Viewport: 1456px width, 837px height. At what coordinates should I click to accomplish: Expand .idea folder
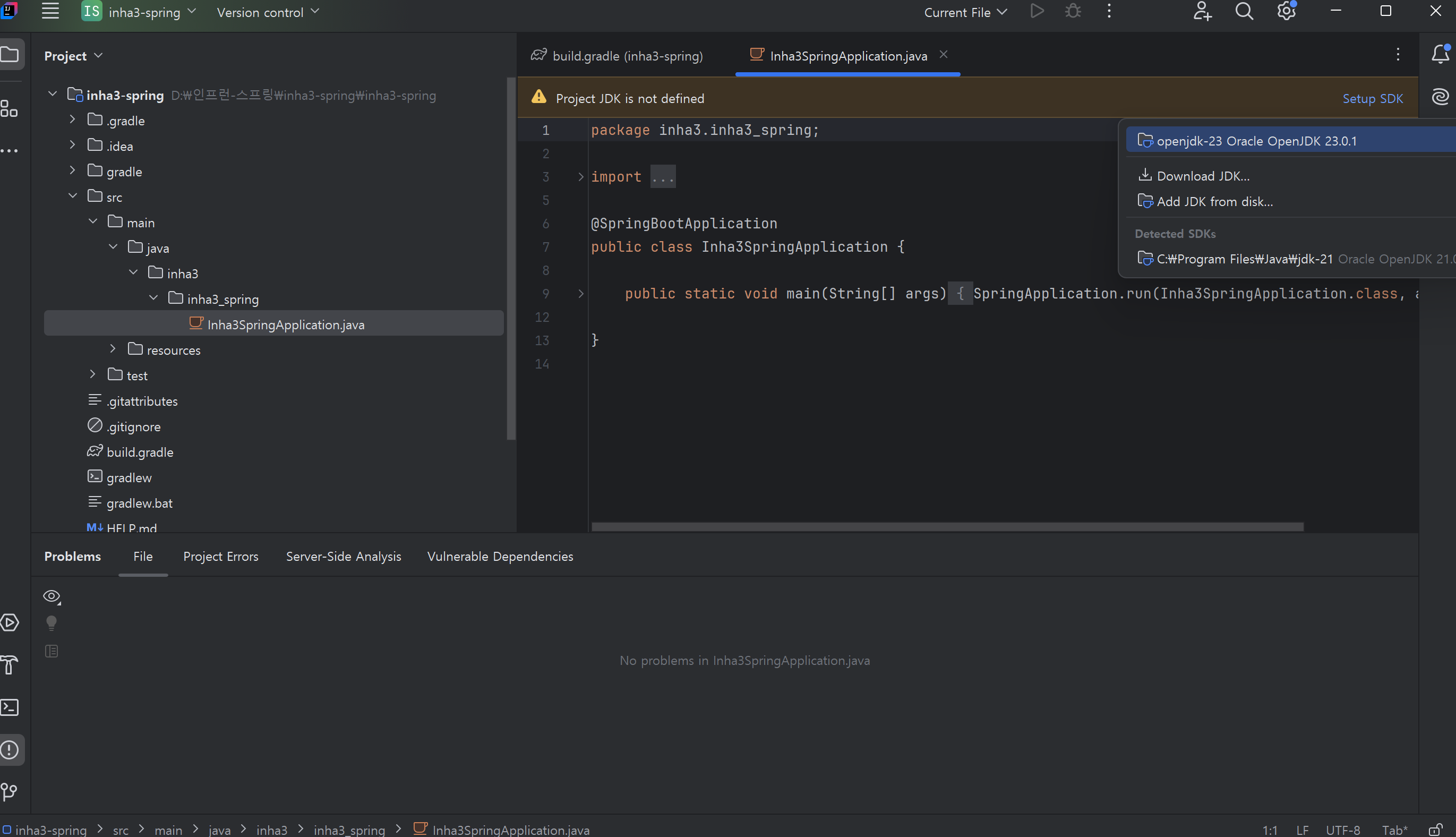(72, 144)
